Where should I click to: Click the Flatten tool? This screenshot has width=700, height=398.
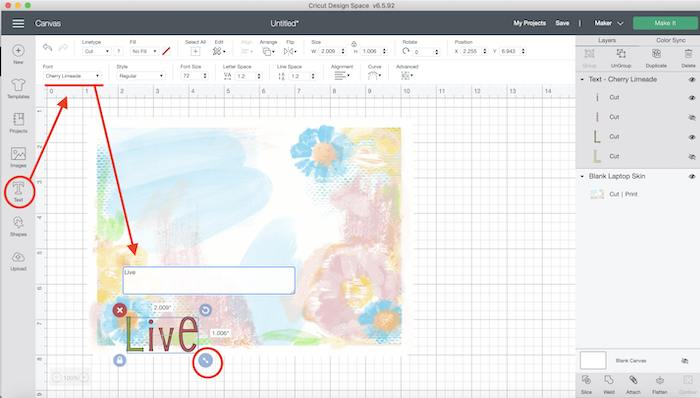pos(659,384)
